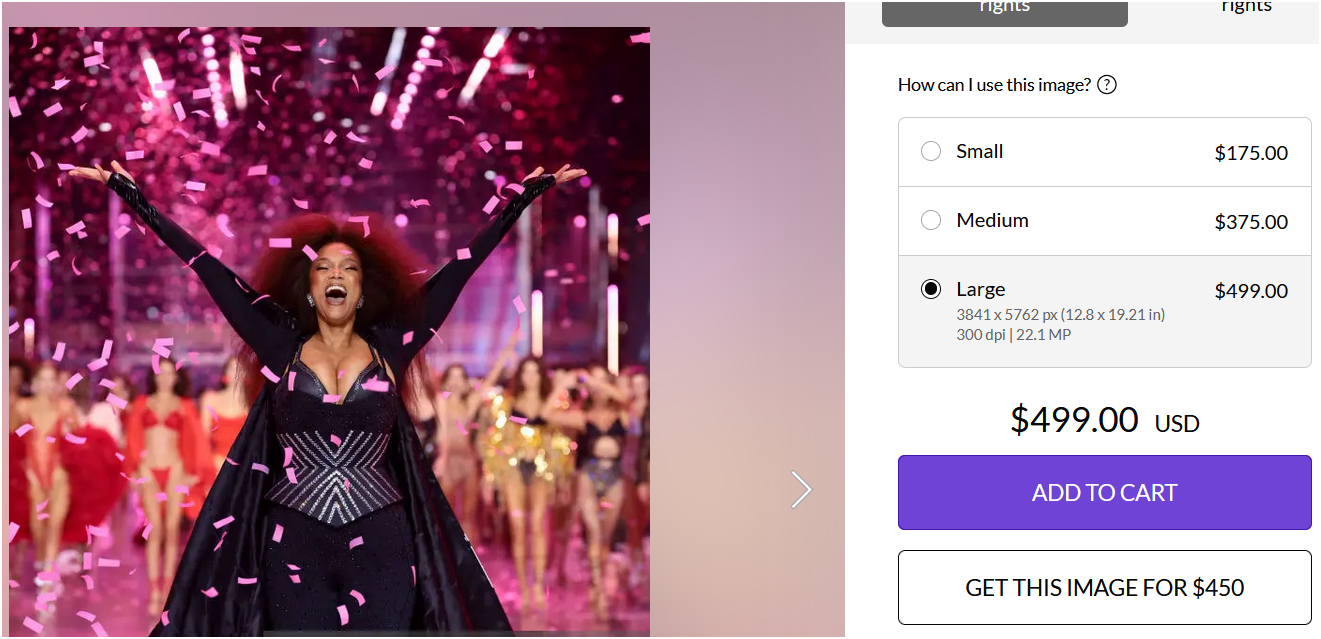Open the runway confetti photo preview
Image resolution: width=1321 pixels, height=639 pixels.
click(x=329, y=330)
